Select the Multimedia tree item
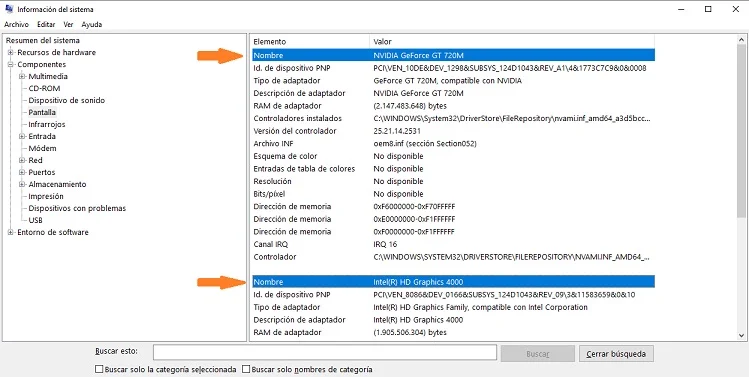Image resolution: width=749 pixels, height=377 pixels. [x=48, y=76]
